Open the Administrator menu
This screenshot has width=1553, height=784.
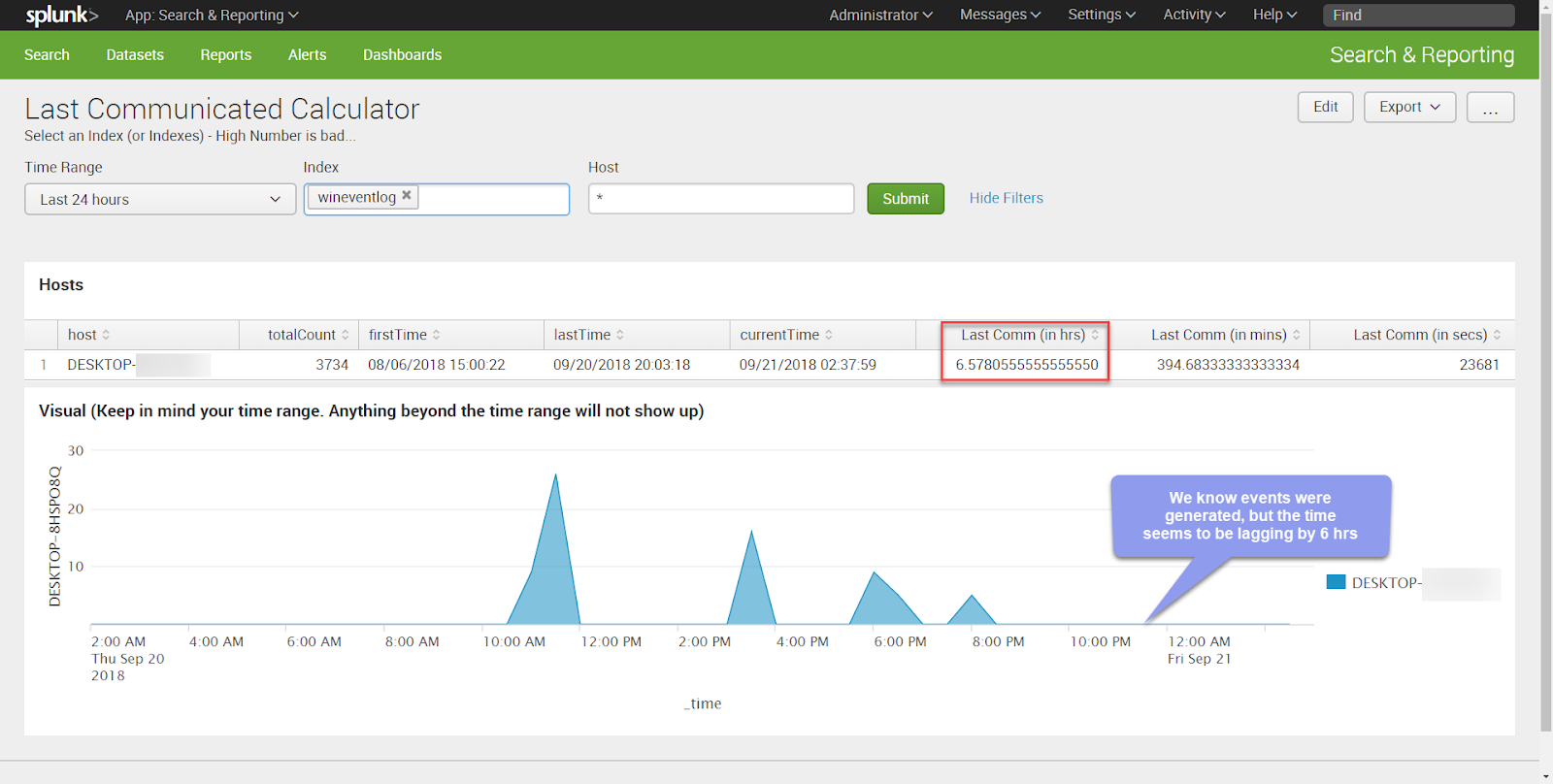coord(880,16)
